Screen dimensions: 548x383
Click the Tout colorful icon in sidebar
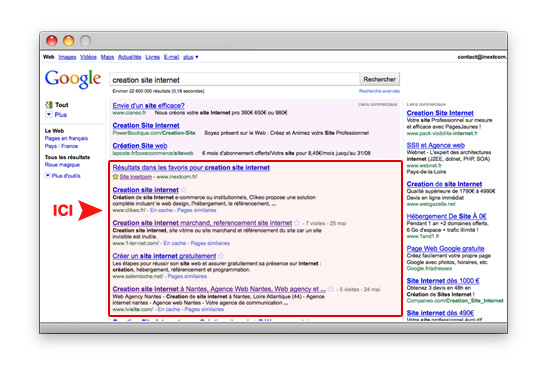[49, 104]
